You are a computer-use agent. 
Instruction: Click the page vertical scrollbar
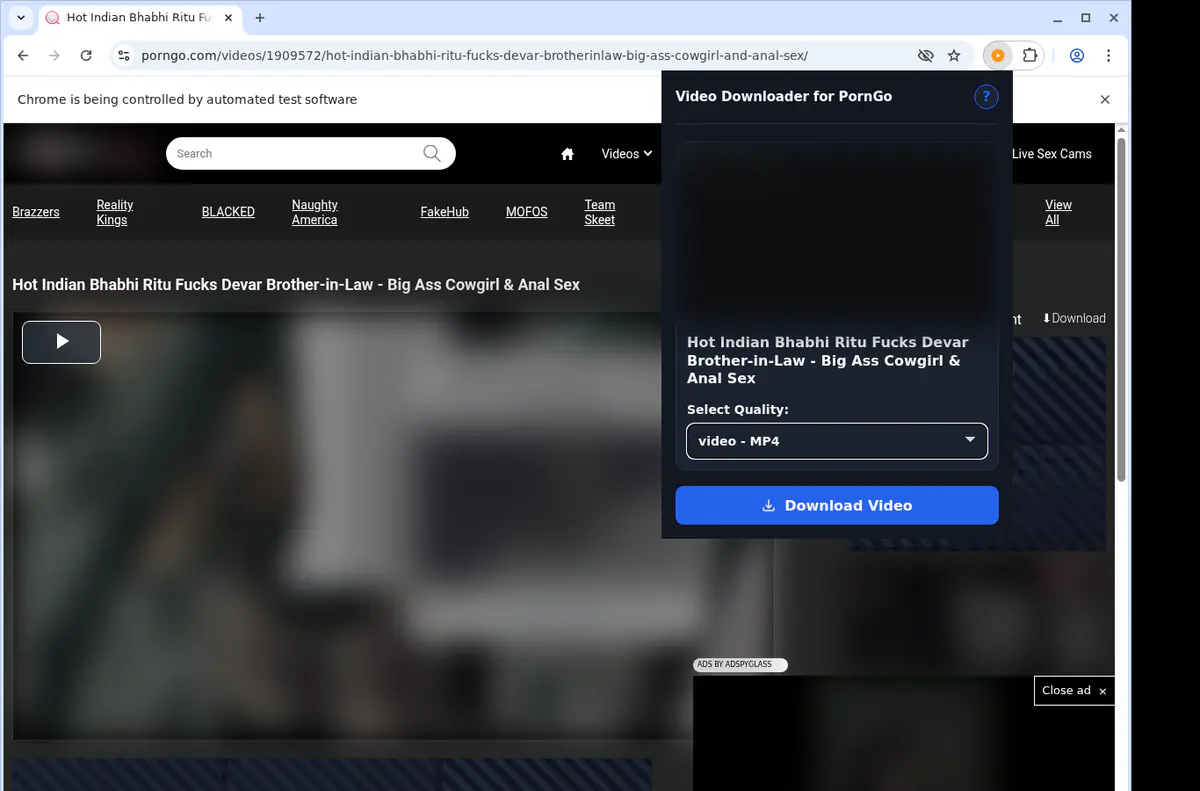(x=1122, y=310)
